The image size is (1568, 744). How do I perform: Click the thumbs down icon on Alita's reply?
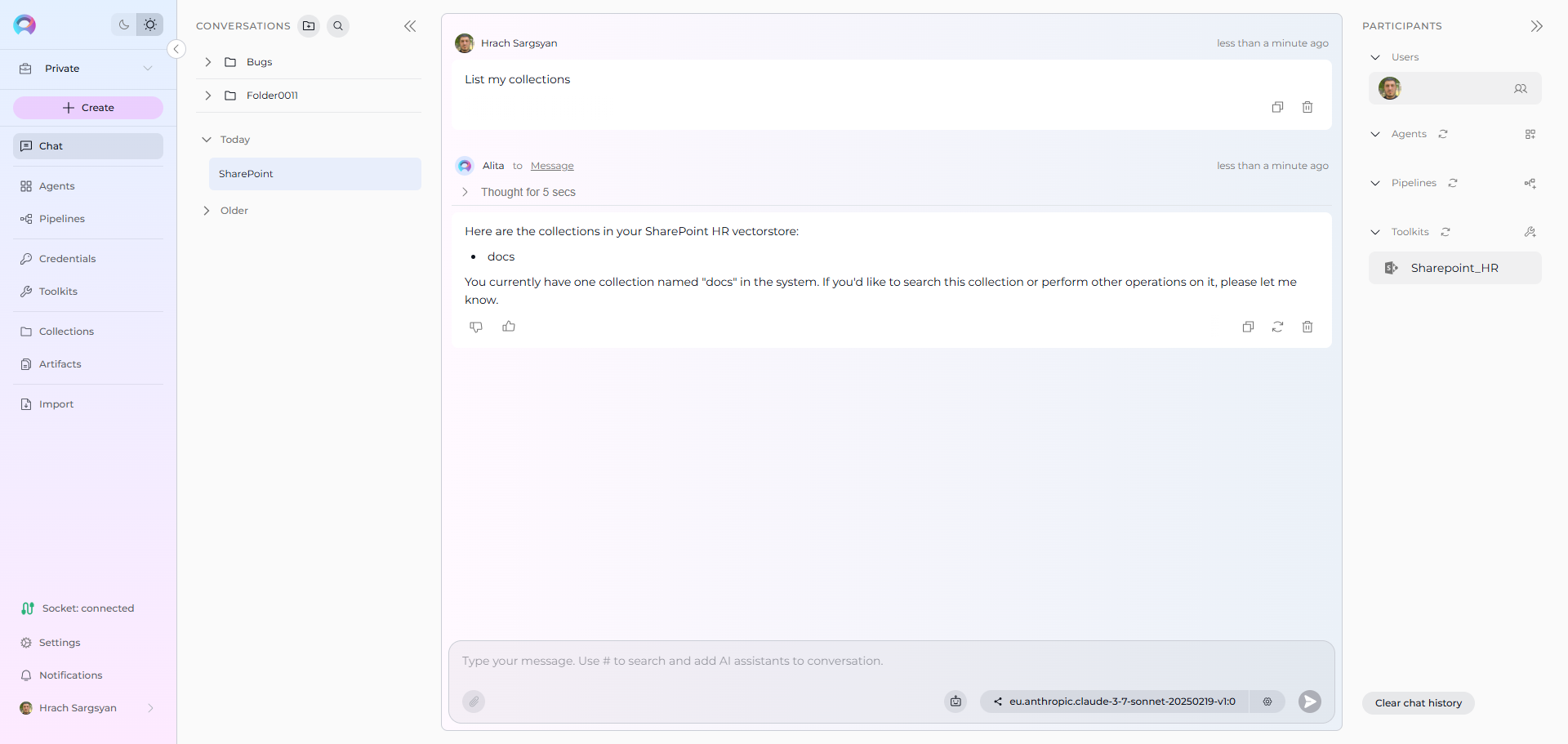[x=476, y=327]
